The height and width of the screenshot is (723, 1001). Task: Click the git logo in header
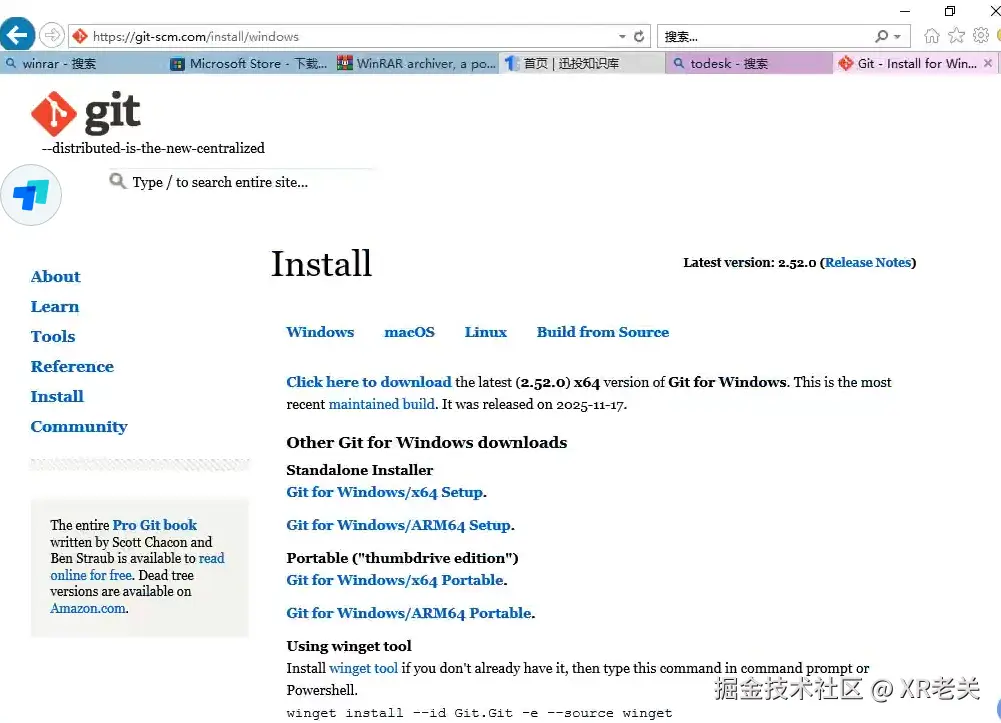click(x=86, y=113)
